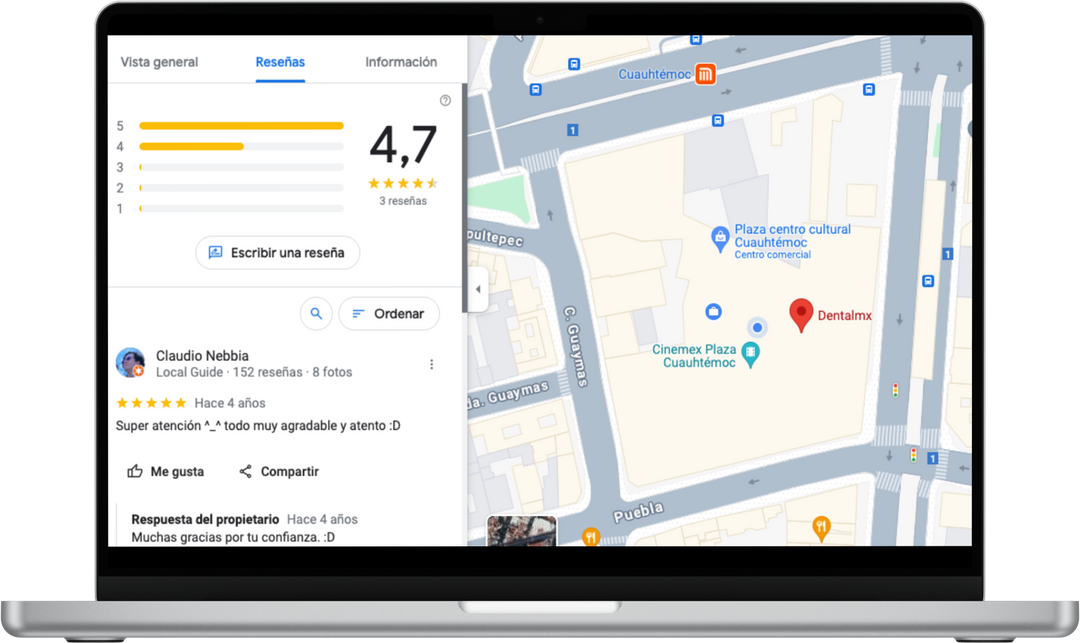Select the Reseñas tab
Screen dimensions: 1080x643
pos(280,62)
